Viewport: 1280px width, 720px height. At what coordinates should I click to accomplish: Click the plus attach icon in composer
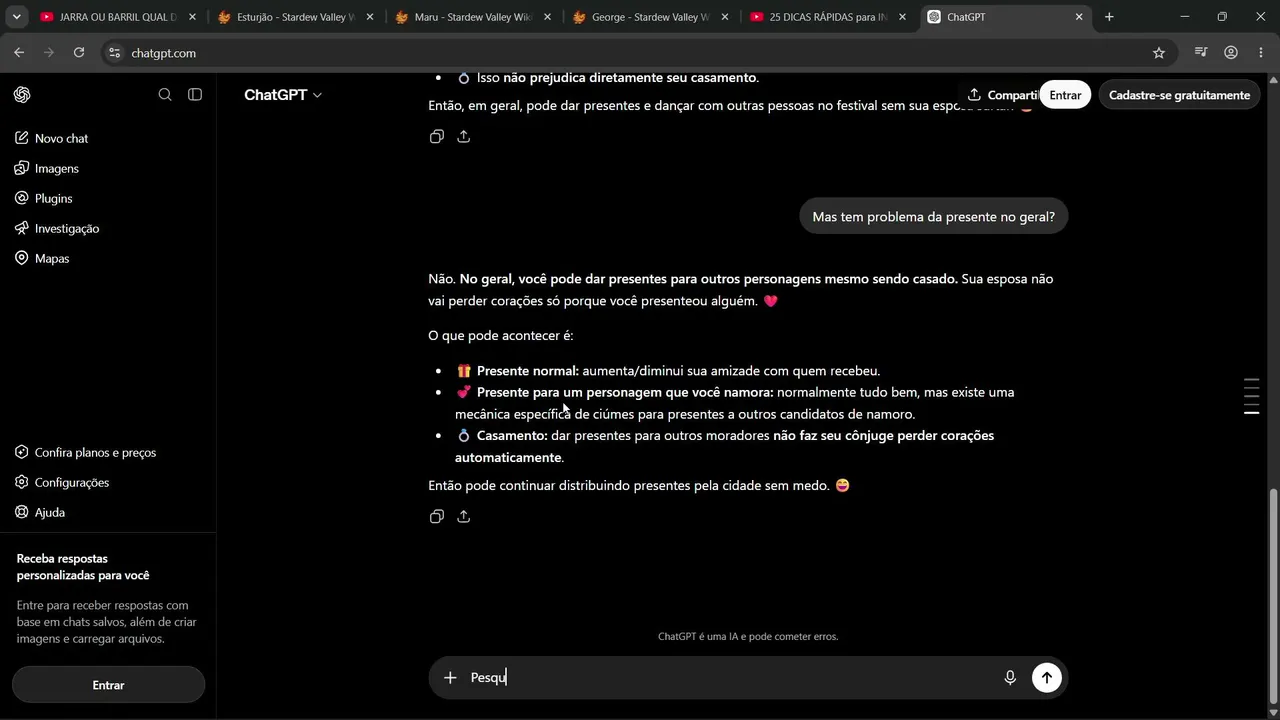(450, 678)
